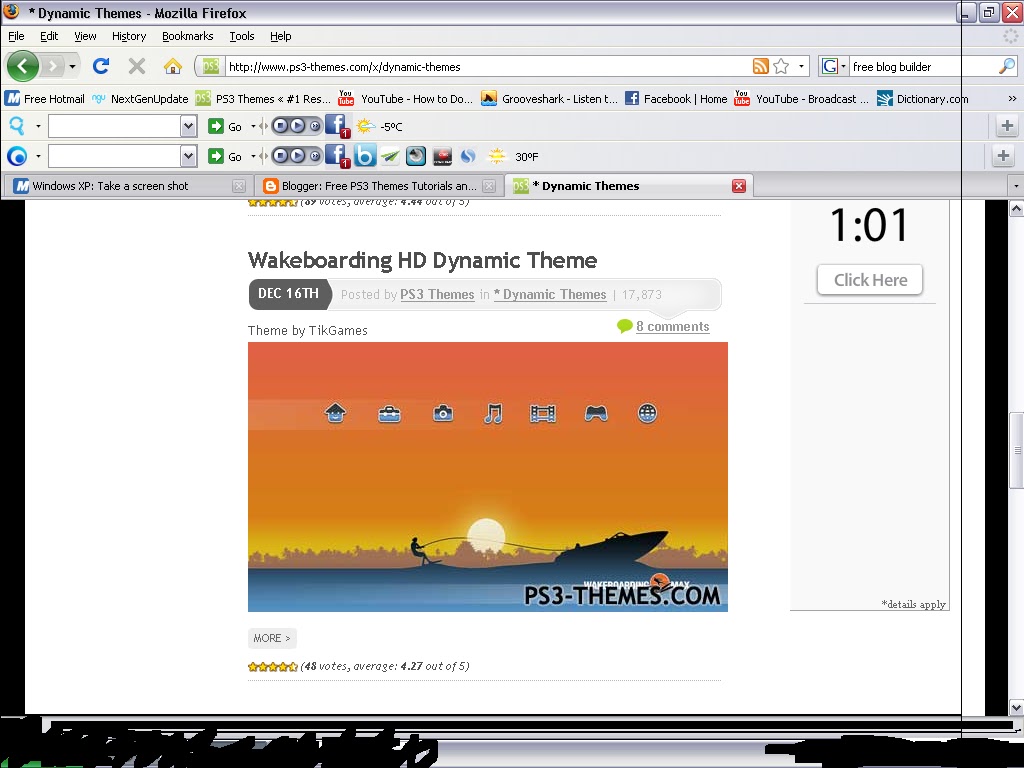Click the magnifier icon on the first toolbar
1024x768 pixels.
(16, 126)
